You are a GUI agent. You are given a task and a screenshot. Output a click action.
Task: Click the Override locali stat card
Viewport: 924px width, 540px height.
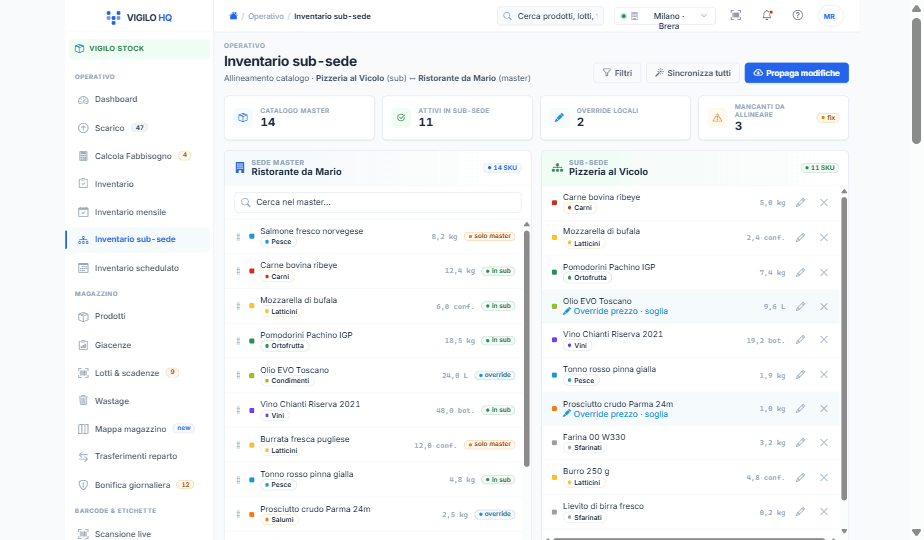pyautogui.click(x=615, y=118)
